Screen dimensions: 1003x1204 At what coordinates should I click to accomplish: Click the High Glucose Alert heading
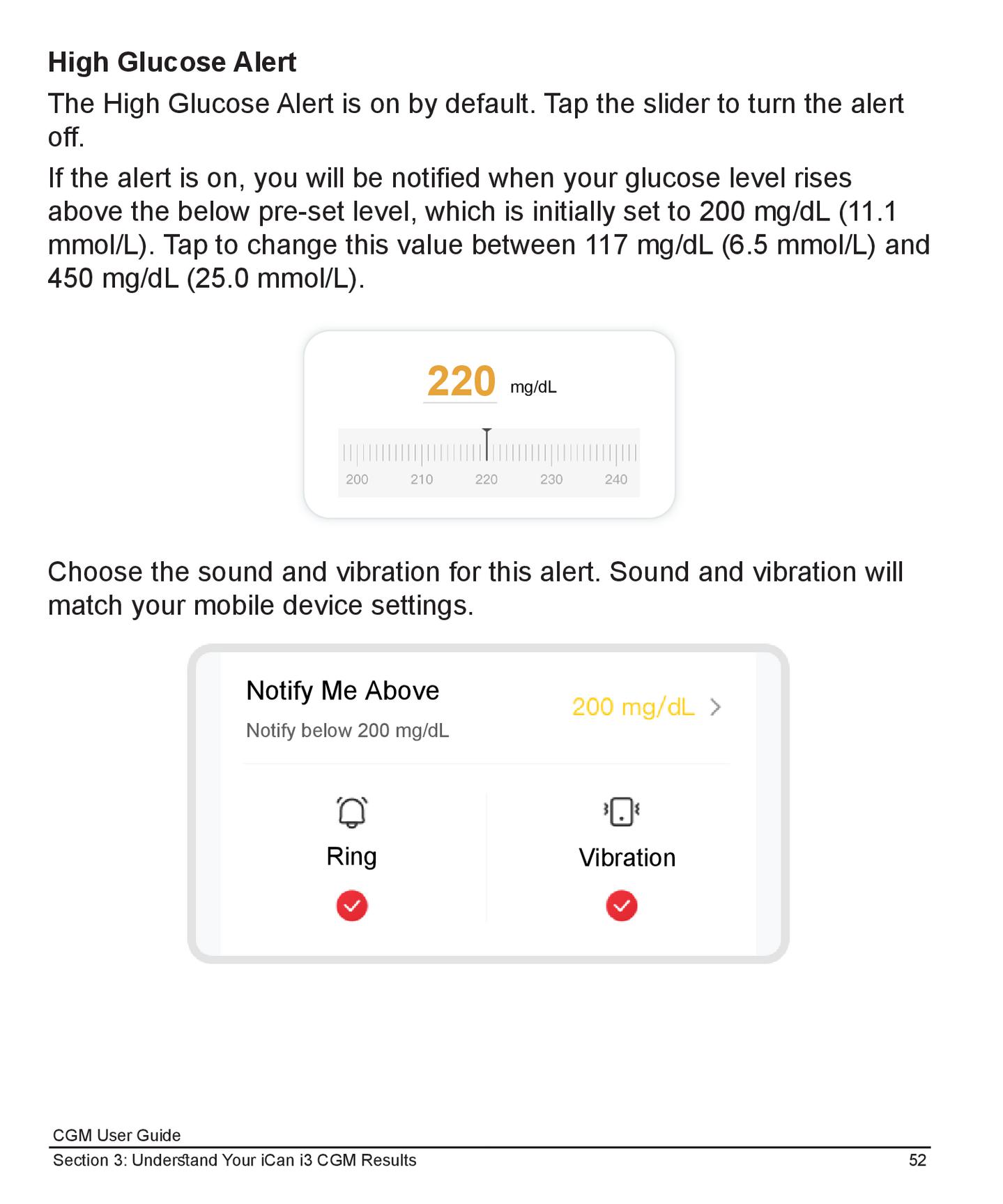coord(172,62)
